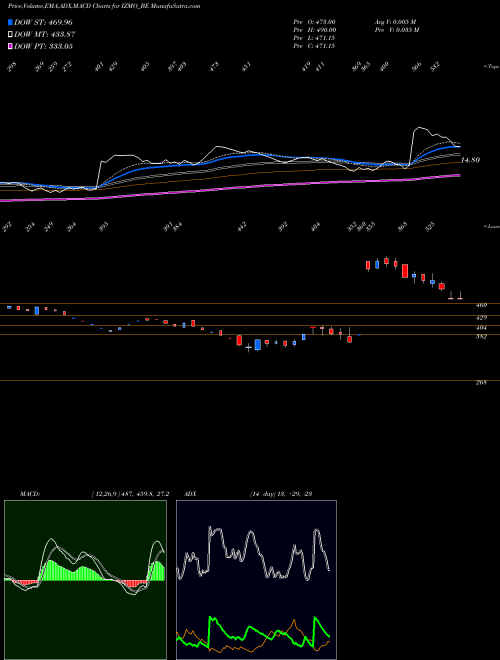Screen dimensions: 500x660
Task: Select the chart title mentioning MunafaSutra.com
Action: 104,6
